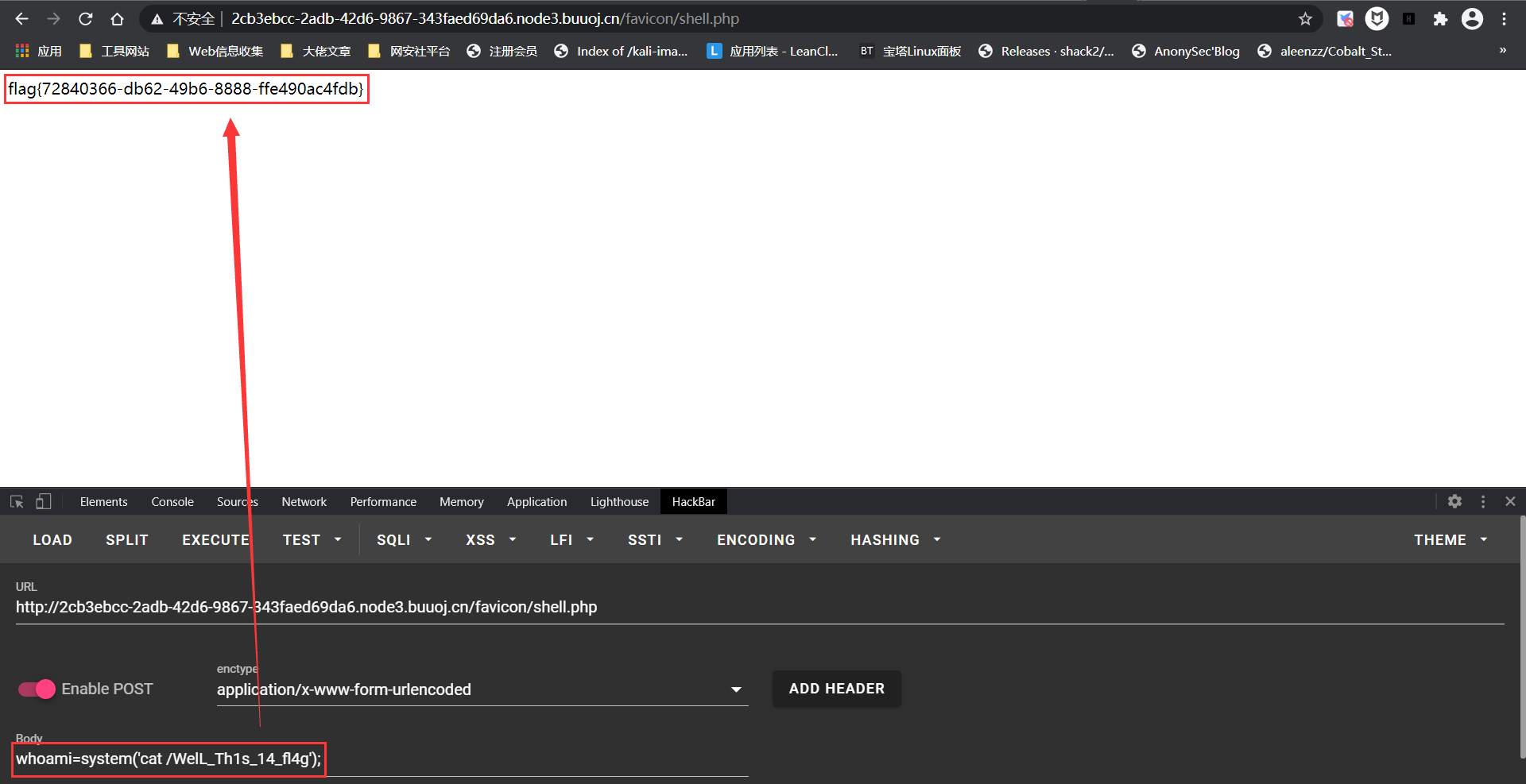Viewport: 1526px width, 784px height.
Task: Reload the current page
Action: coord(85,19)
